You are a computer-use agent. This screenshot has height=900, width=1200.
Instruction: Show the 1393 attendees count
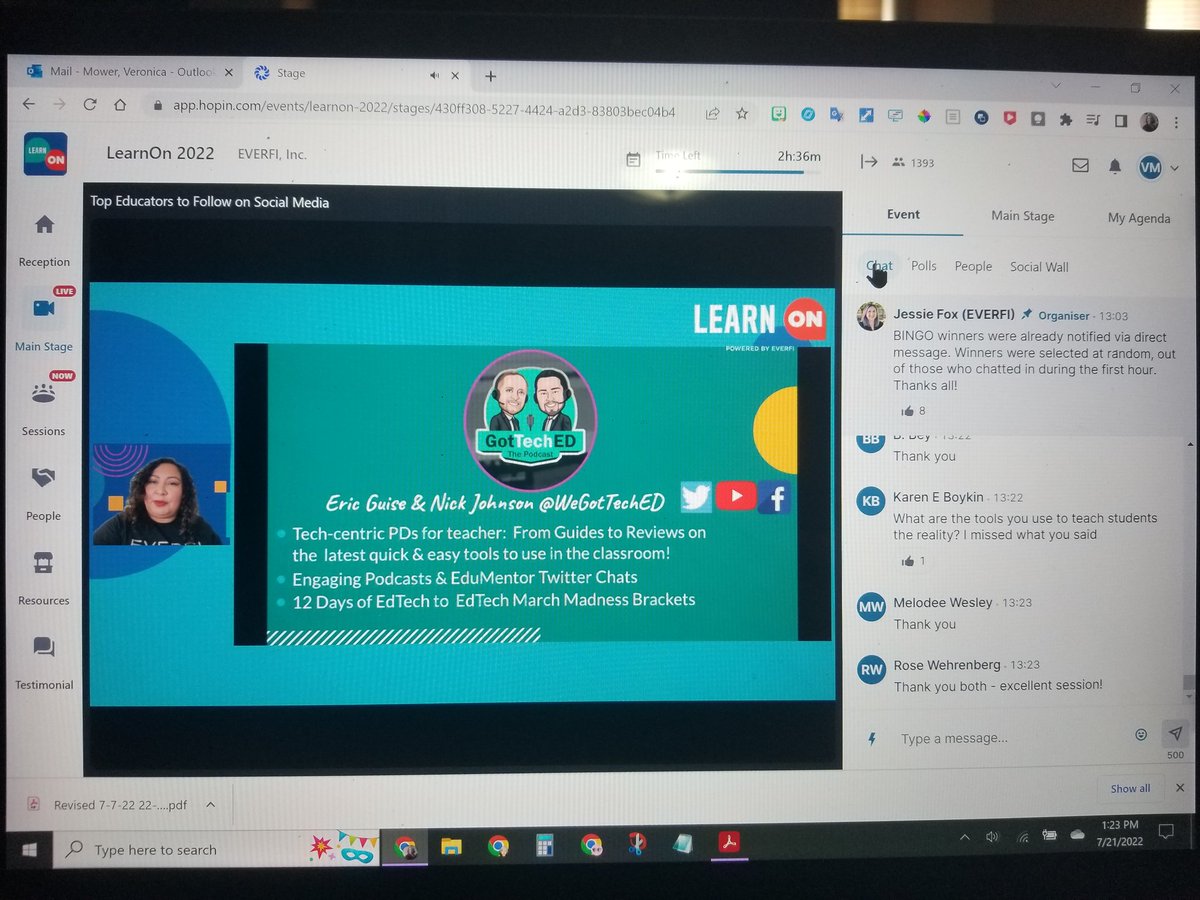(x=913, y=162)
